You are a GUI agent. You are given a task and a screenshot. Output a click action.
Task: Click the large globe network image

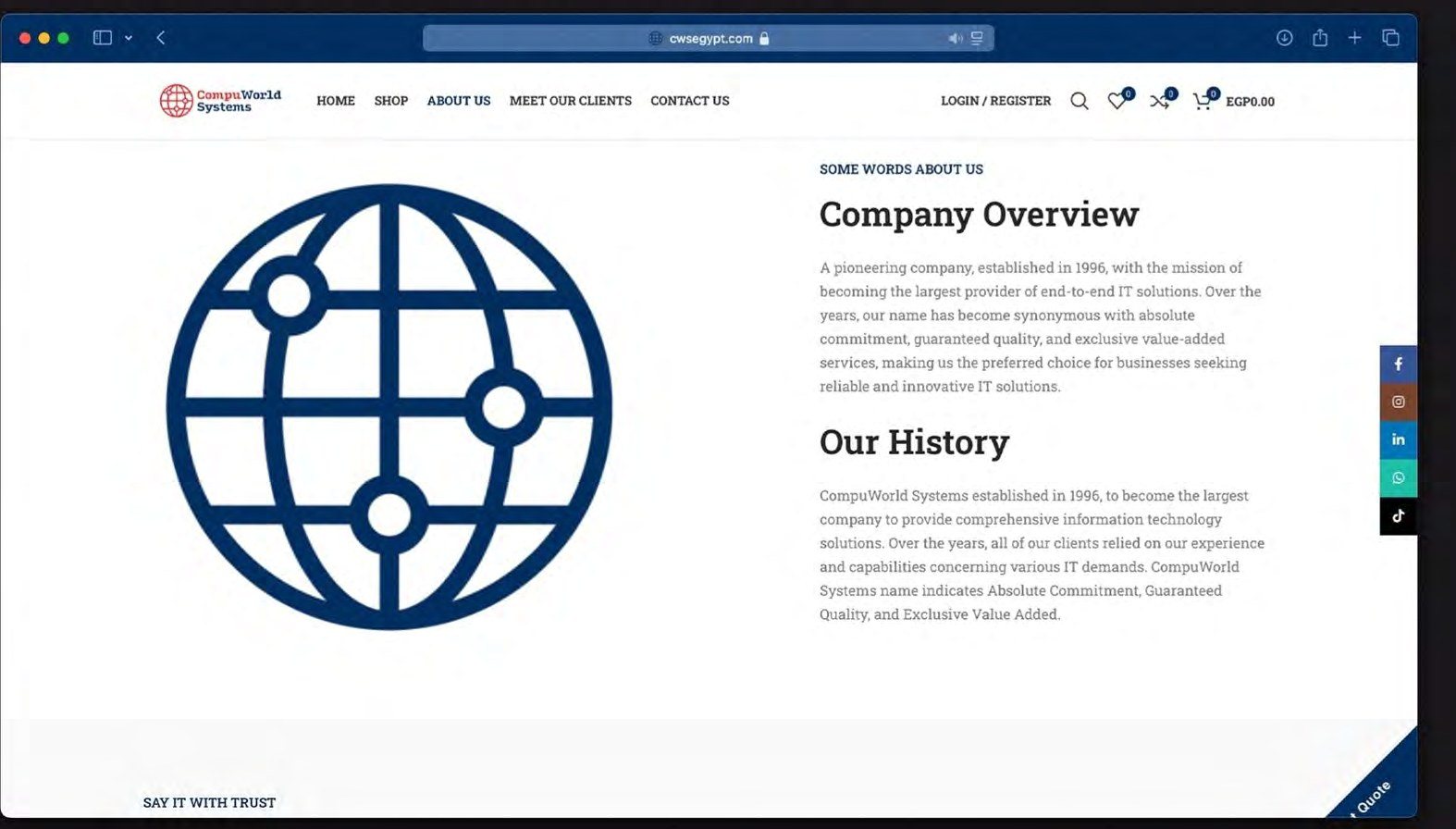coord(389,407)
